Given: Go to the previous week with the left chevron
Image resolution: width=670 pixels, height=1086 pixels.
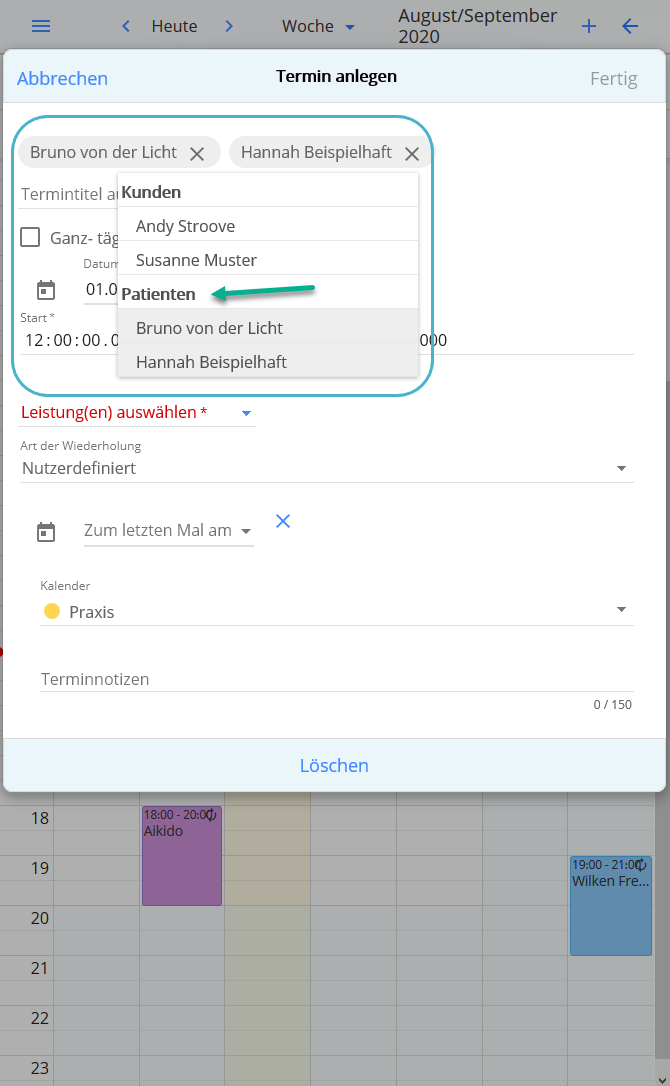Looking at the screenshot, I should click(125, 26).
